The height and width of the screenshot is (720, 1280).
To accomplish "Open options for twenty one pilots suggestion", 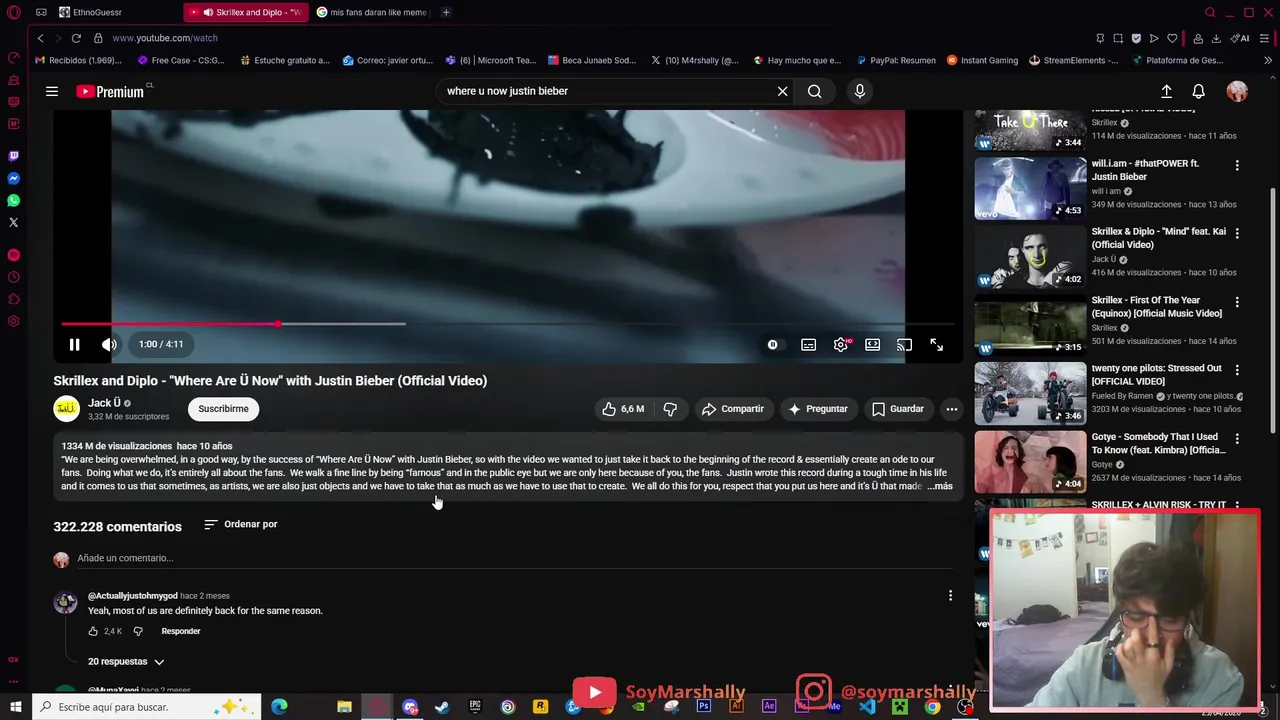I will (x=1237, y=370).
